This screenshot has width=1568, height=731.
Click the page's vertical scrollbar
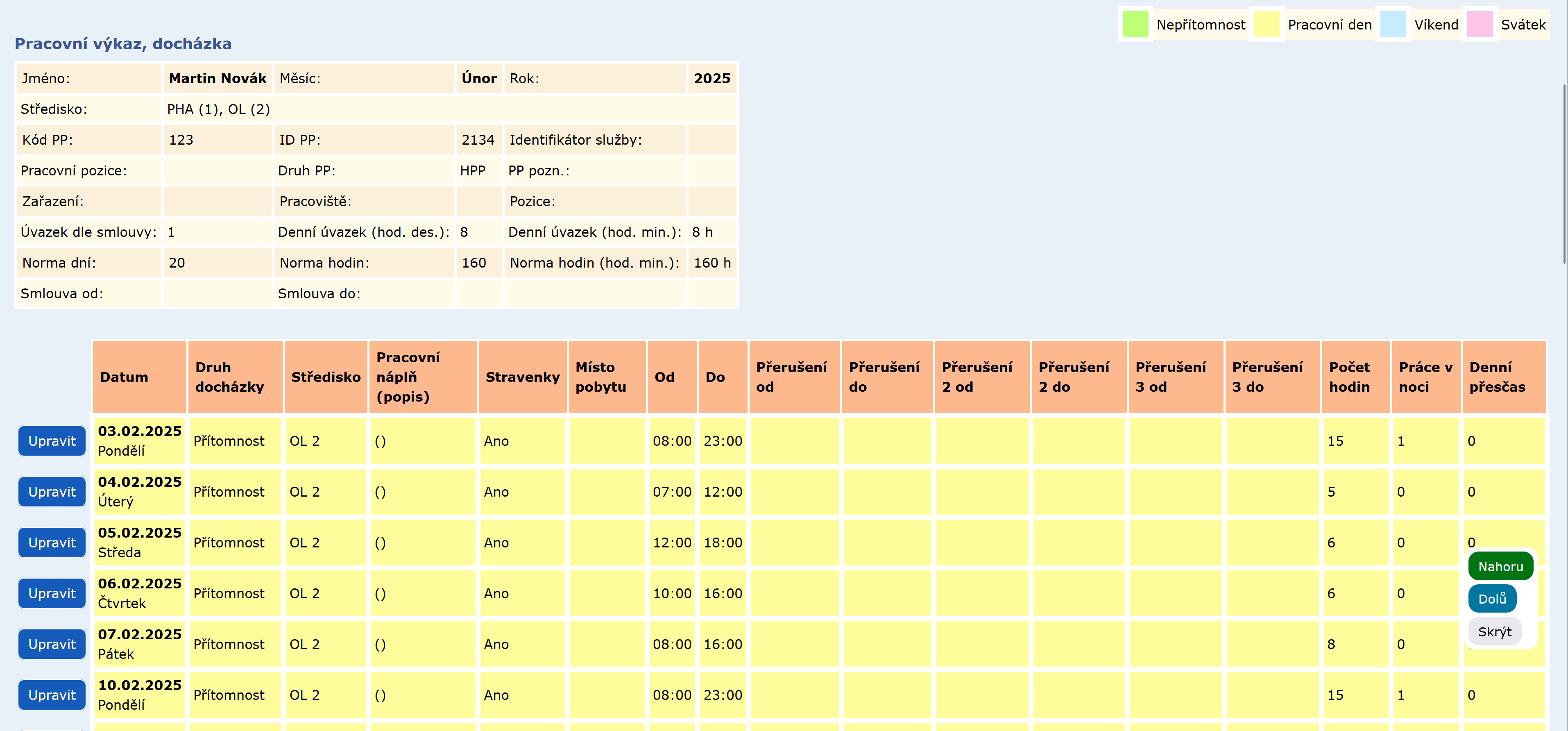1564,173
